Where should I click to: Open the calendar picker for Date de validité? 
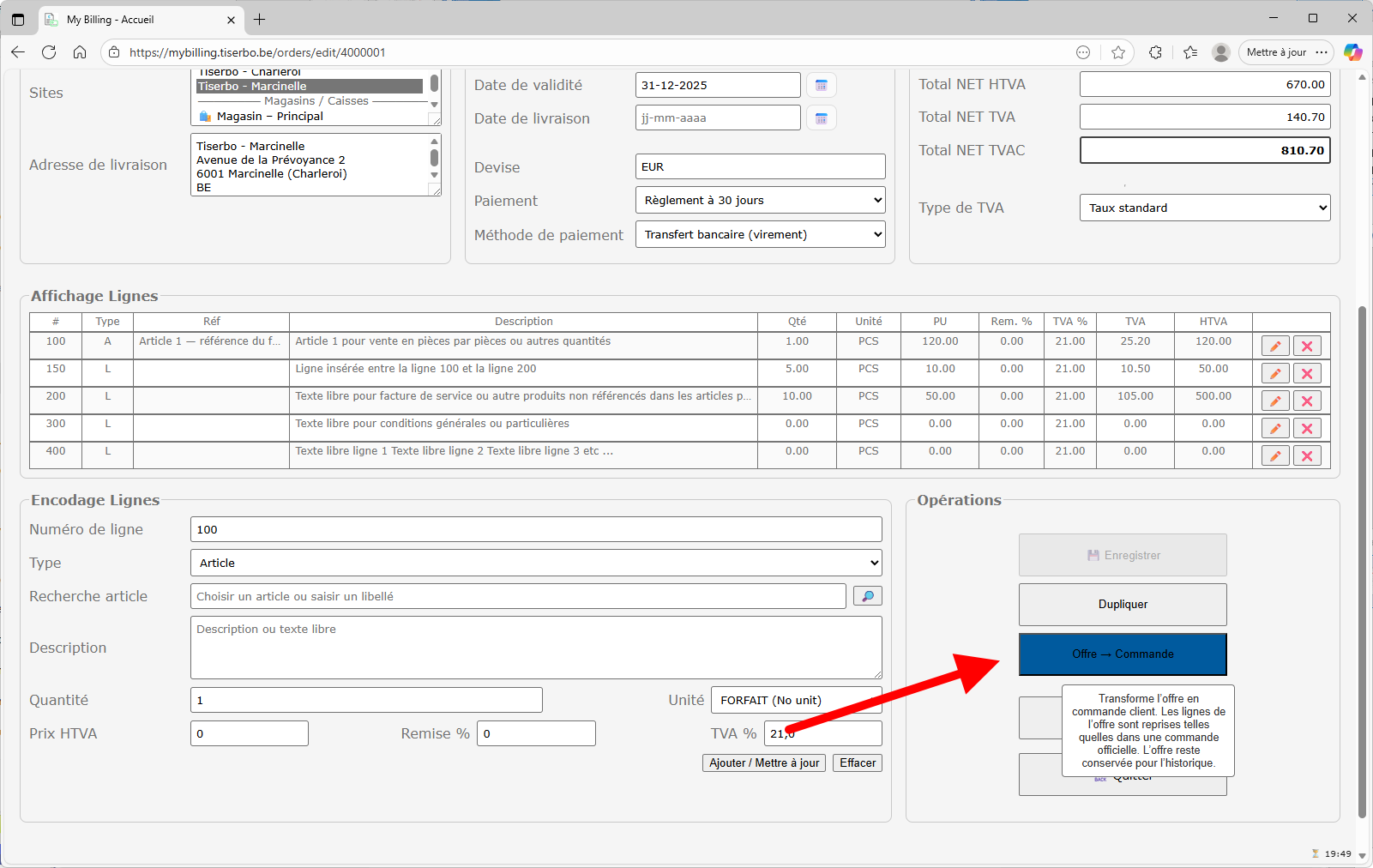[821, 85]
